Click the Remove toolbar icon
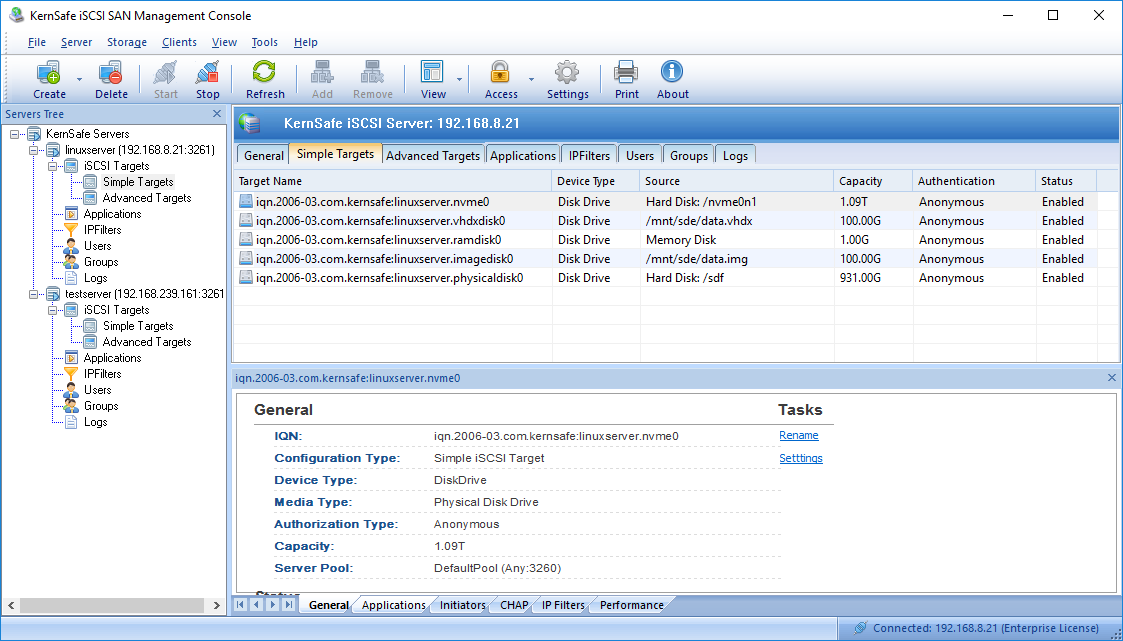 [372, 72]
